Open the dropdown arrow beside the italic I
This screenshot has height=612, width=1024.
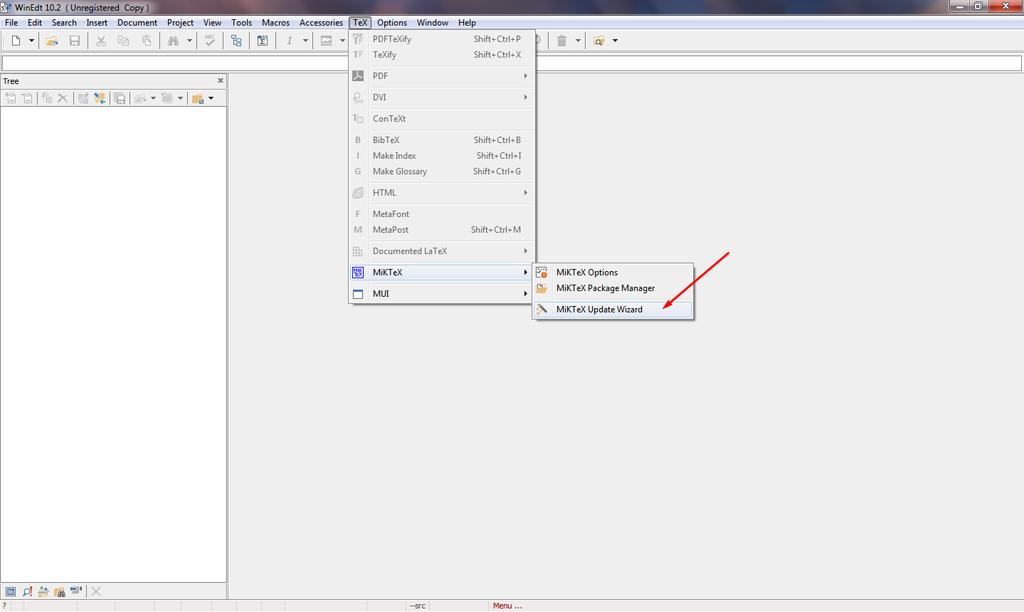[305, 40]
